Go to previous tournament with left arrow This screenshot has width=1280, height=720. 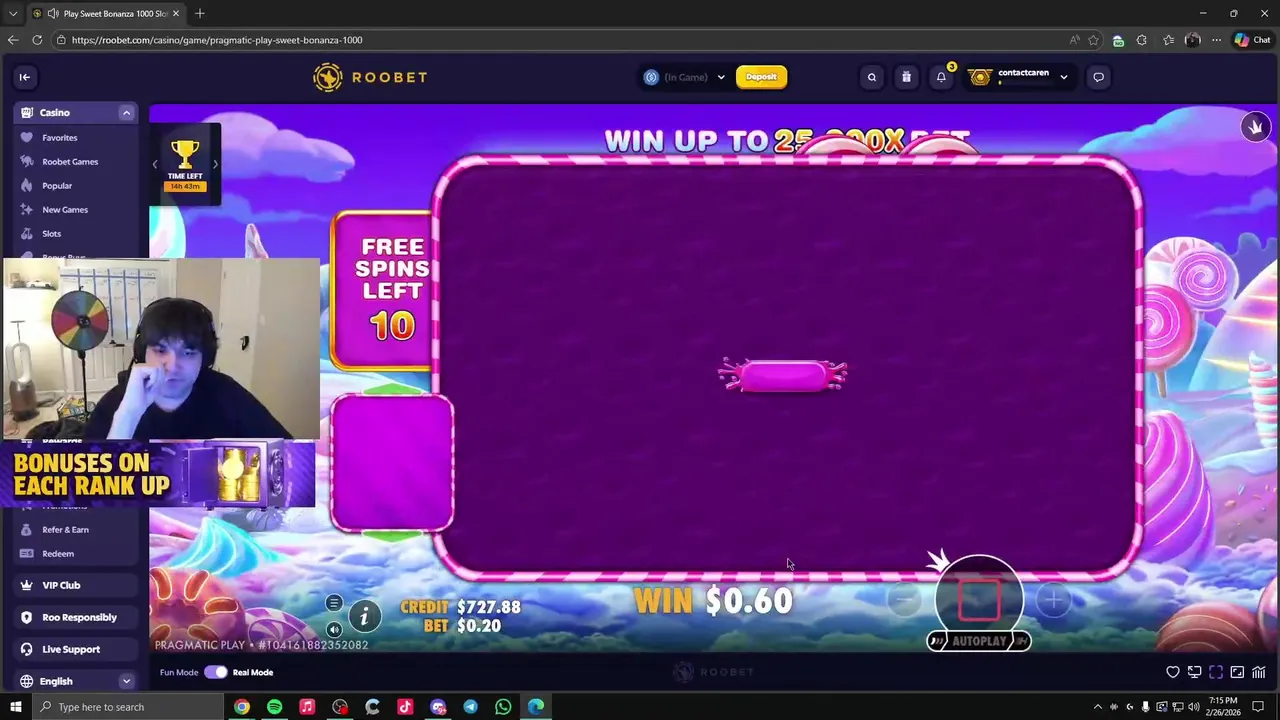click(x=155, y=164)
